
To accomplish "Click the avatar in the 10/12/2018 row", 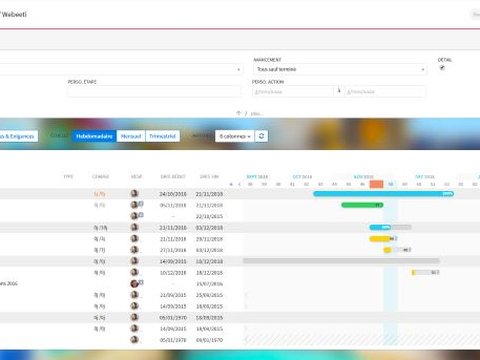I will tap(134, 272).
